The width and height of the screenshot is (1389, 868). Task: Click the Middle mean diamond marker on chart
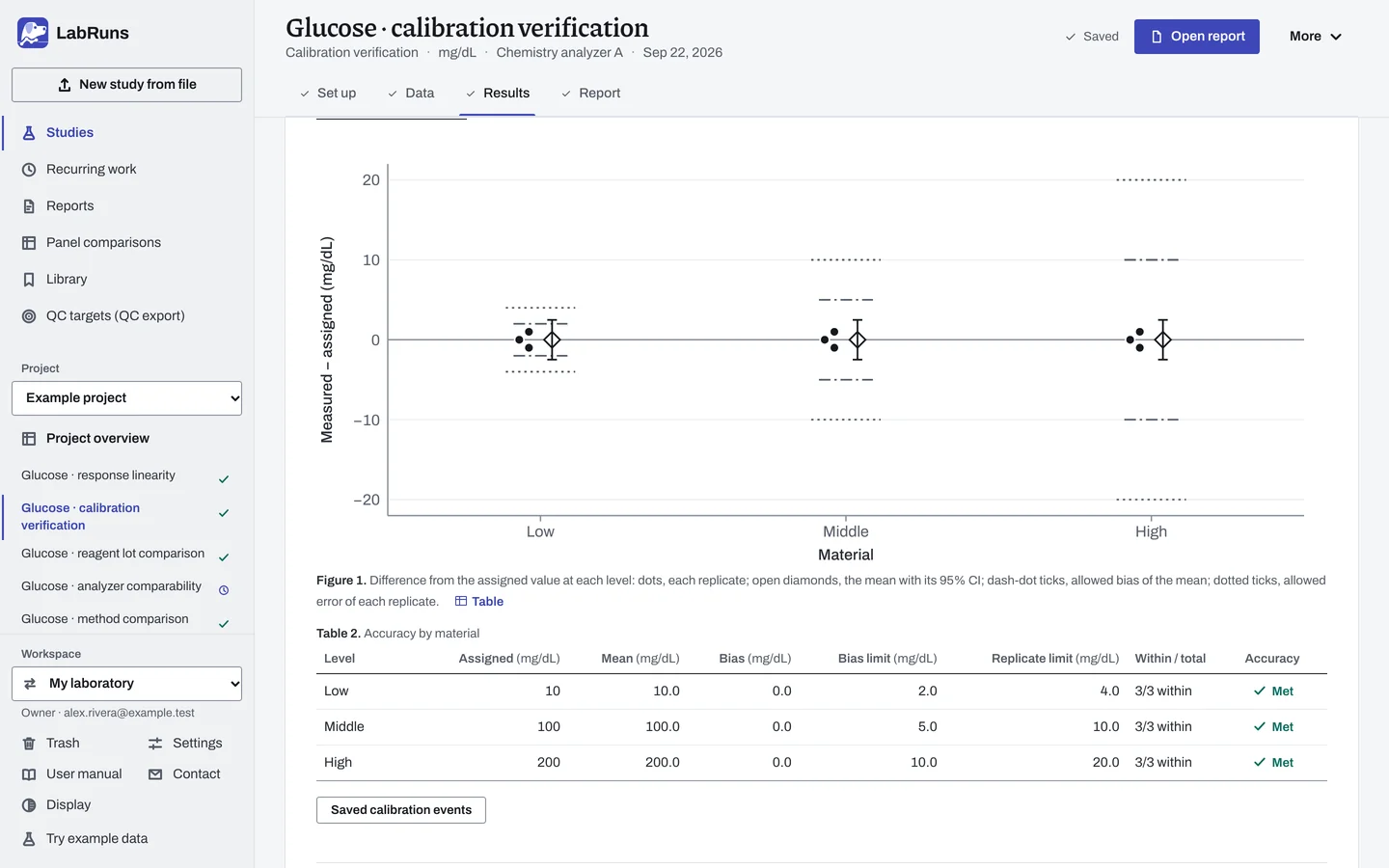[858, 339]
